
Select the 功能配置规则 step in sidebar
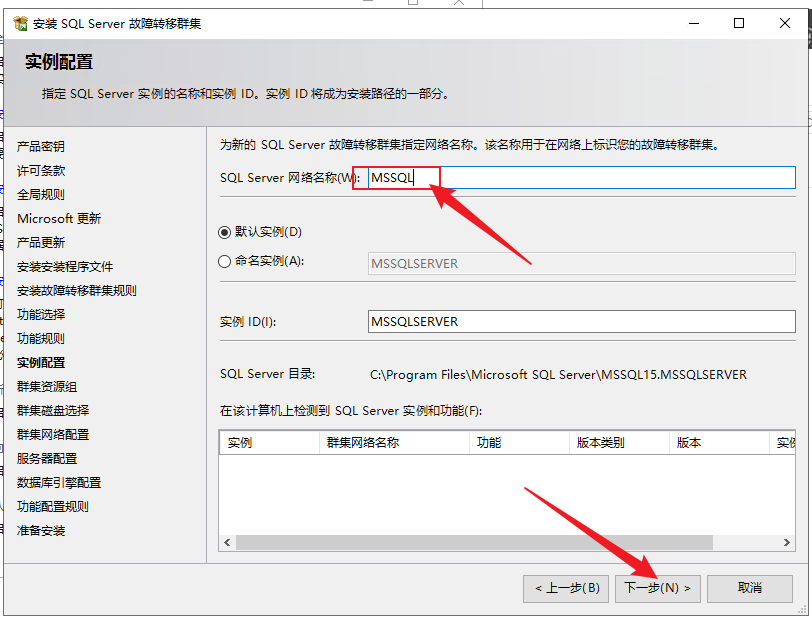click(53, 507)
